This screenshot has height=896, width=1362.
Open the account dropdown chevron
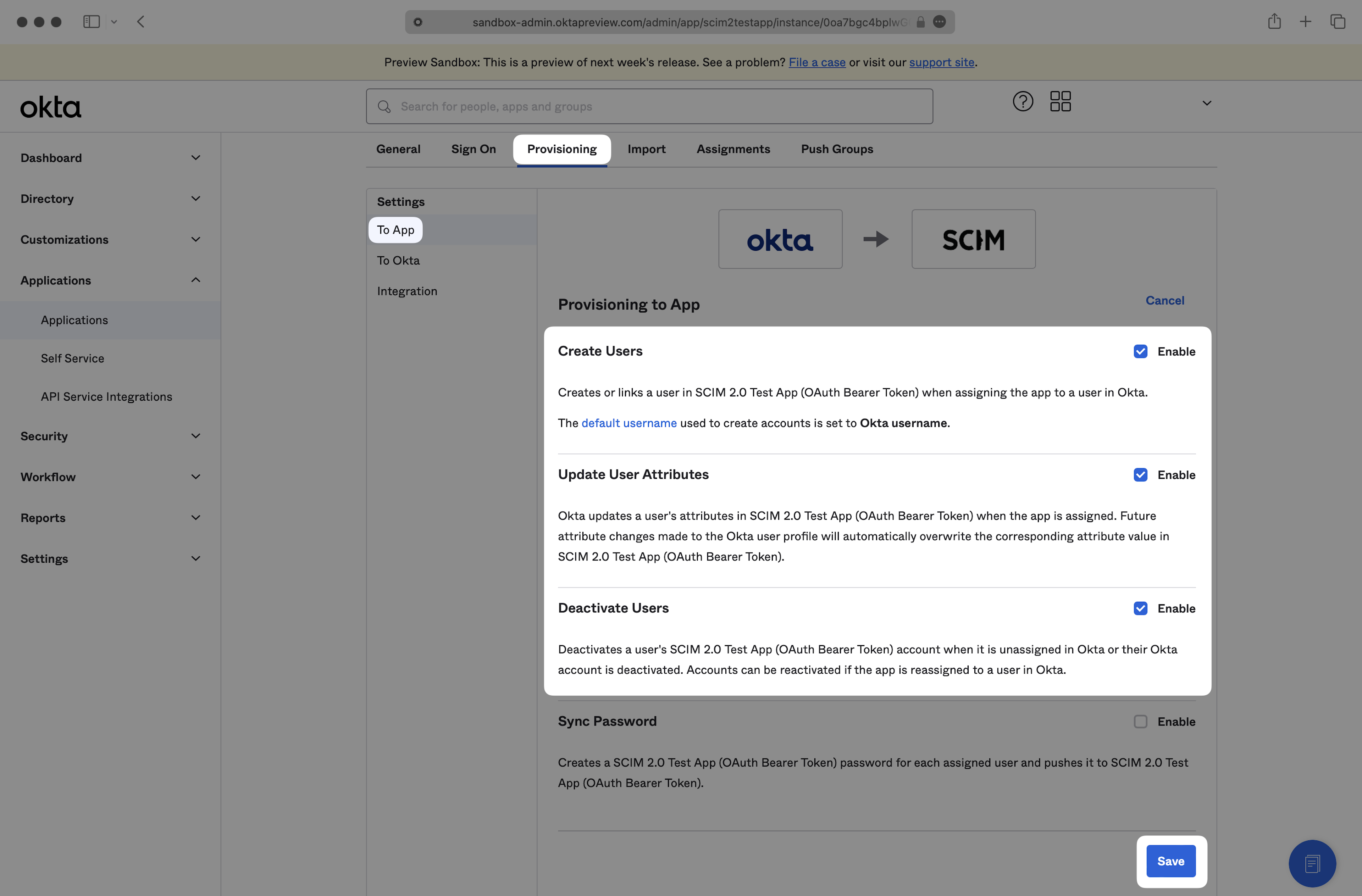(1207, 104)
